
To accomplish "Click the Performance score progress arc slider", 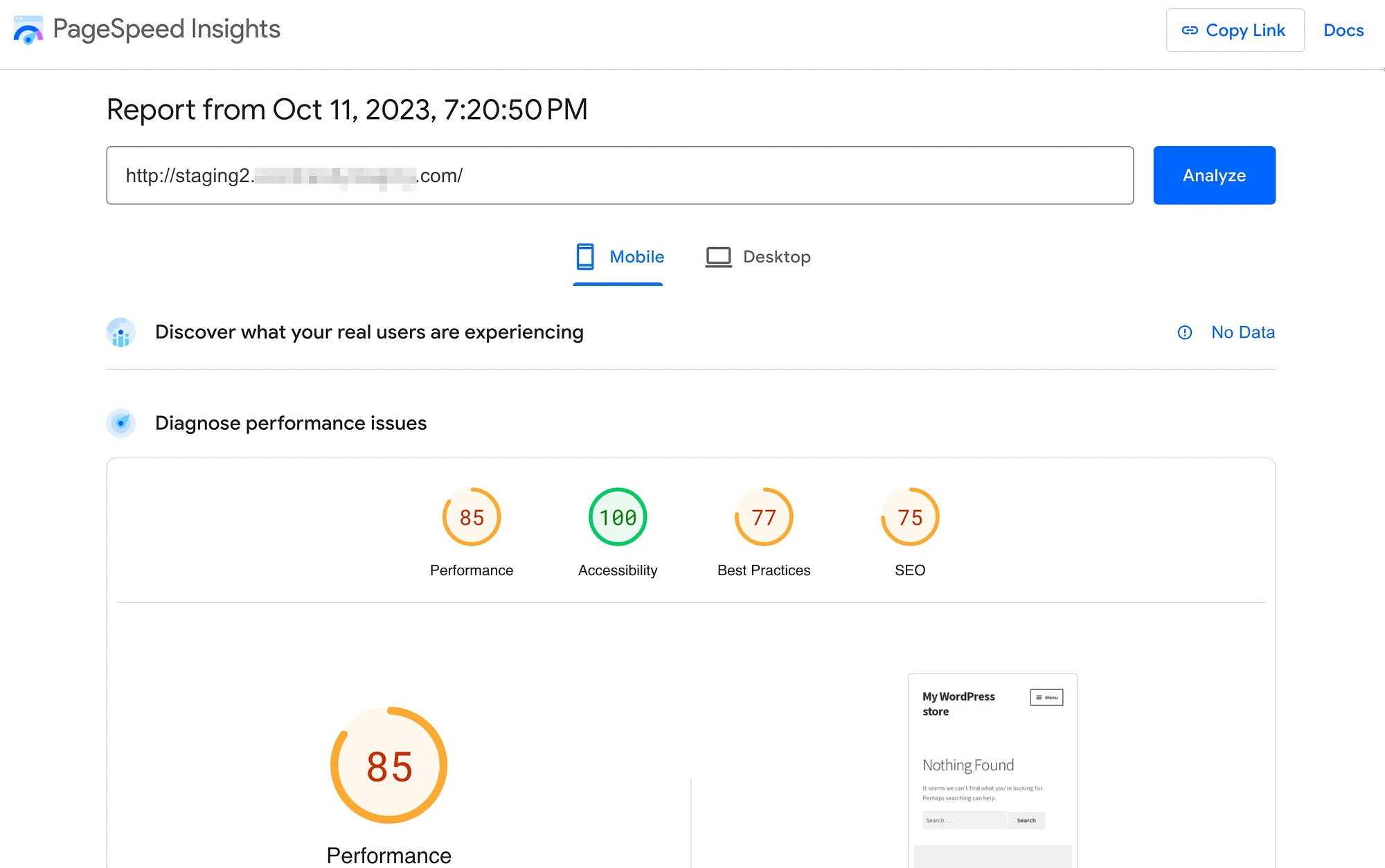I will click(470, 517).
